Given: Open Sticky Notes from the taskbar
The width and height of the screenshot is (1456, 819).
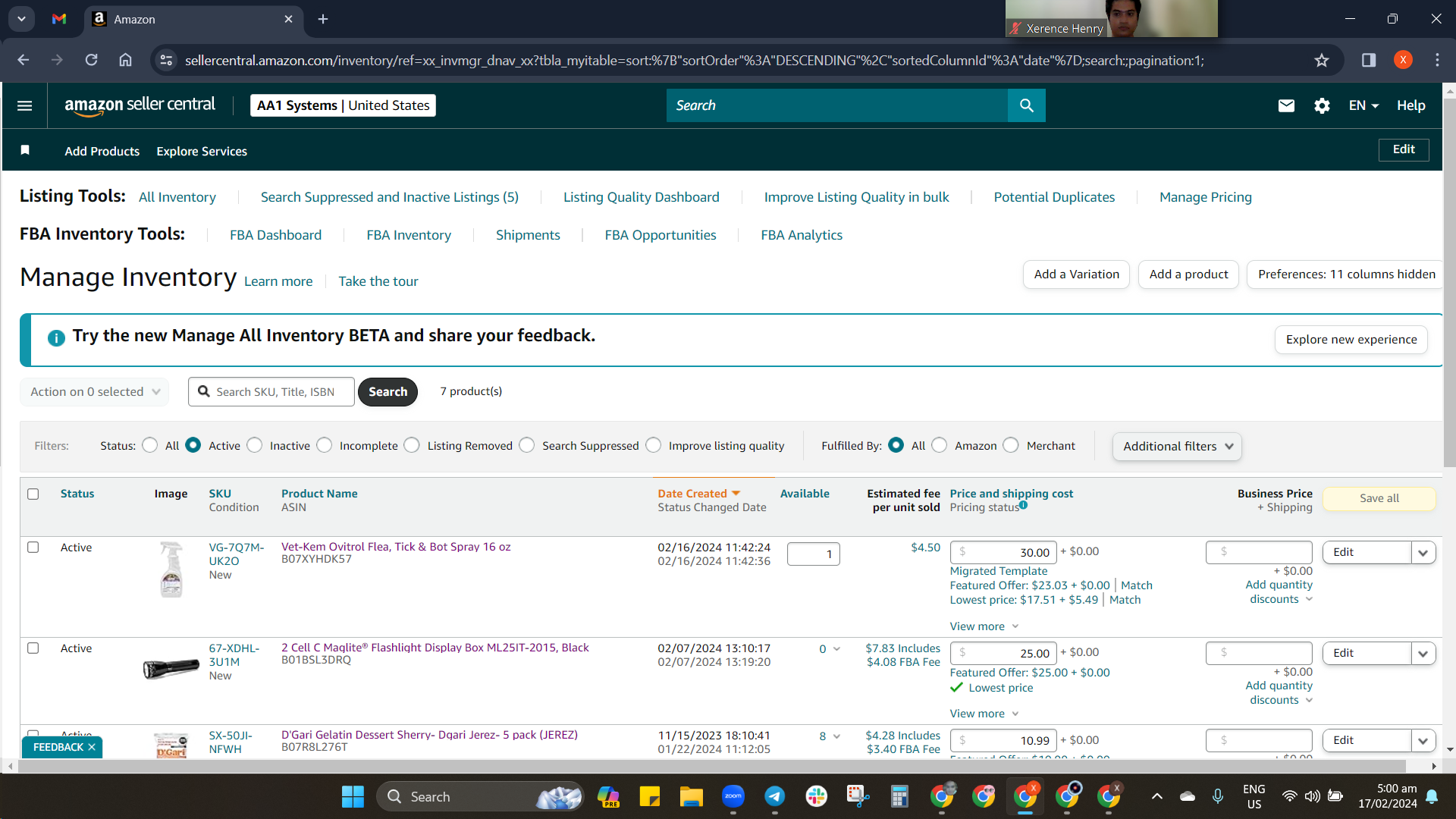Looking at the screenshot, I should (649, 796).
